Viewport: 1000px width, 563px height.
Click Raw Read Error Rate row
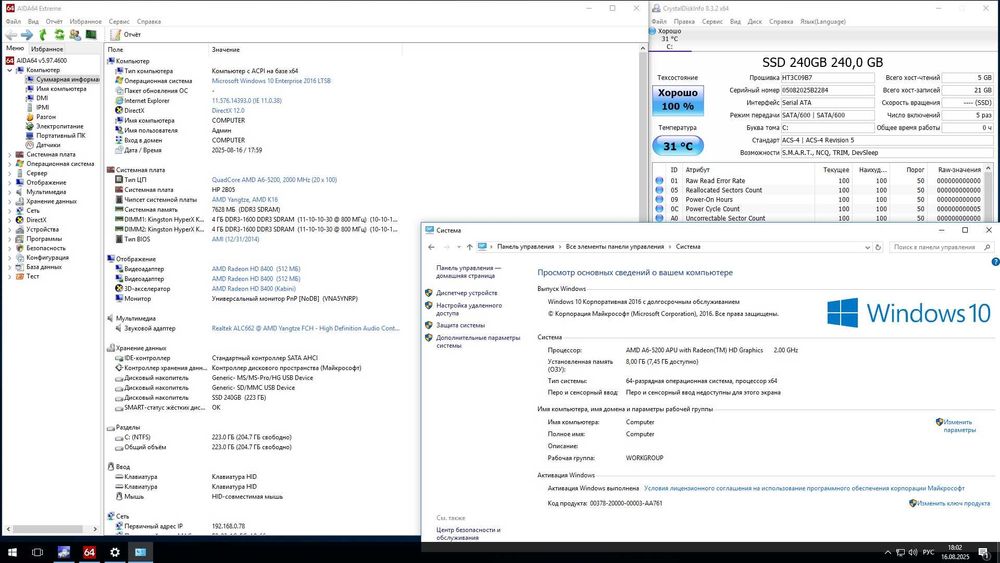tap(820, 180)
